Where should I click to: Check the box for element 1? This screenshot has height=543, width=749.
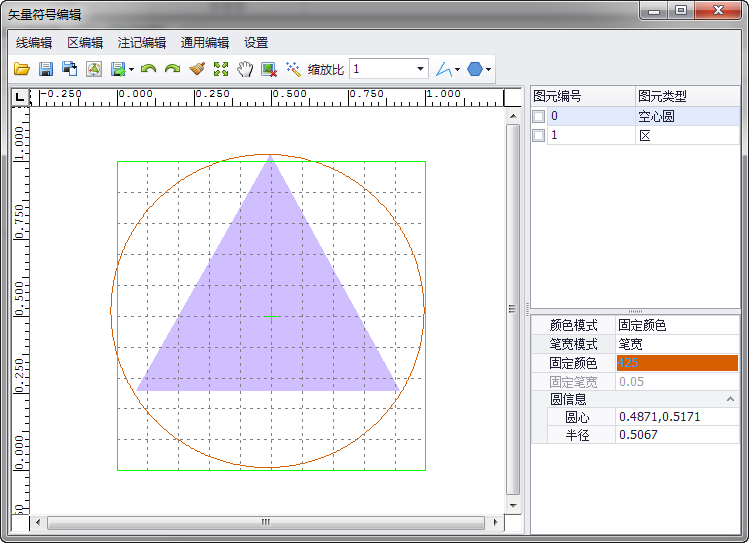click(539, 135)
